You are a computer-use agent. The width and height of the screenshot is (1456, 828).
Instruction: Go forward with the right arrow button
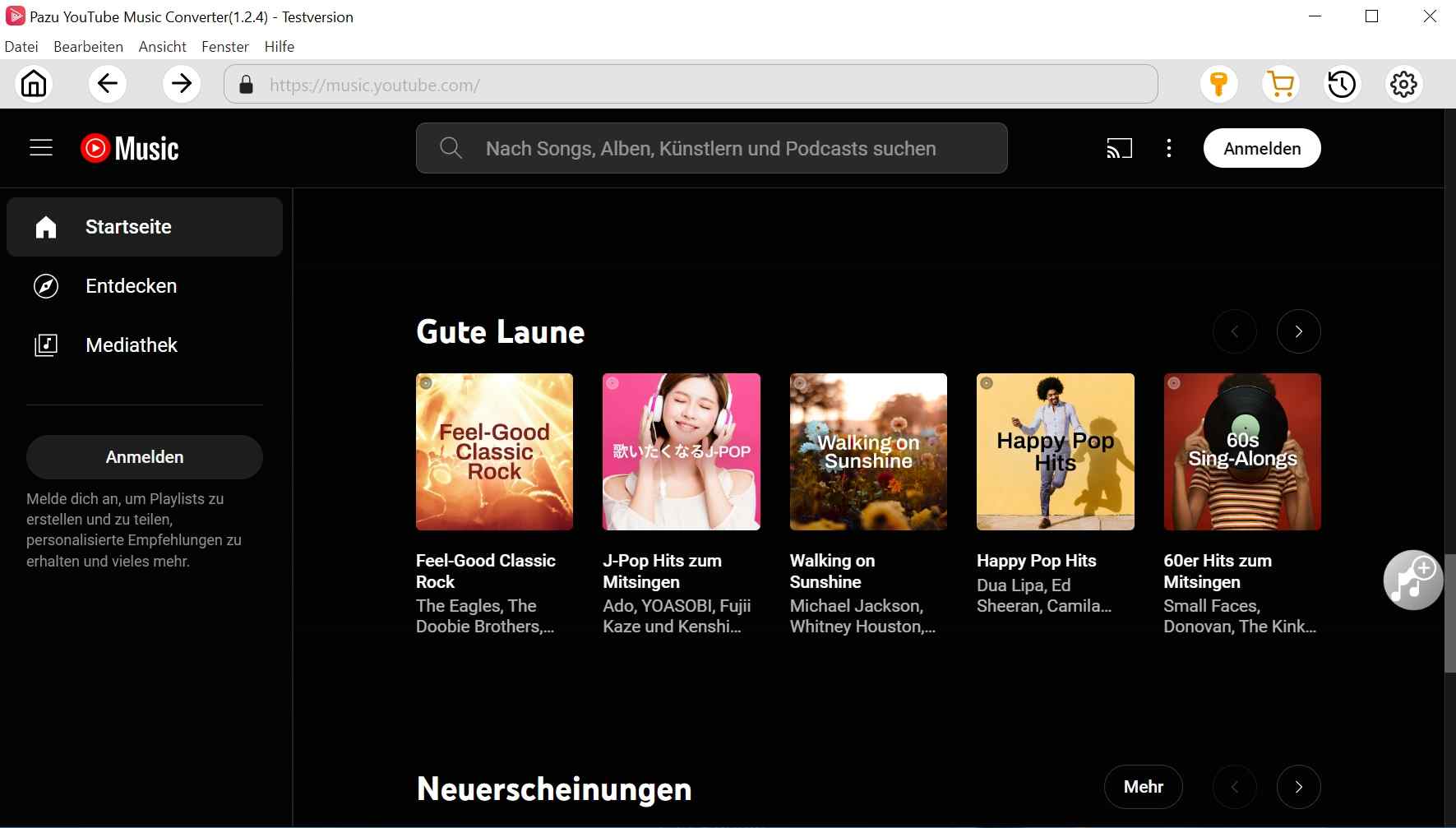pos(181,84)
